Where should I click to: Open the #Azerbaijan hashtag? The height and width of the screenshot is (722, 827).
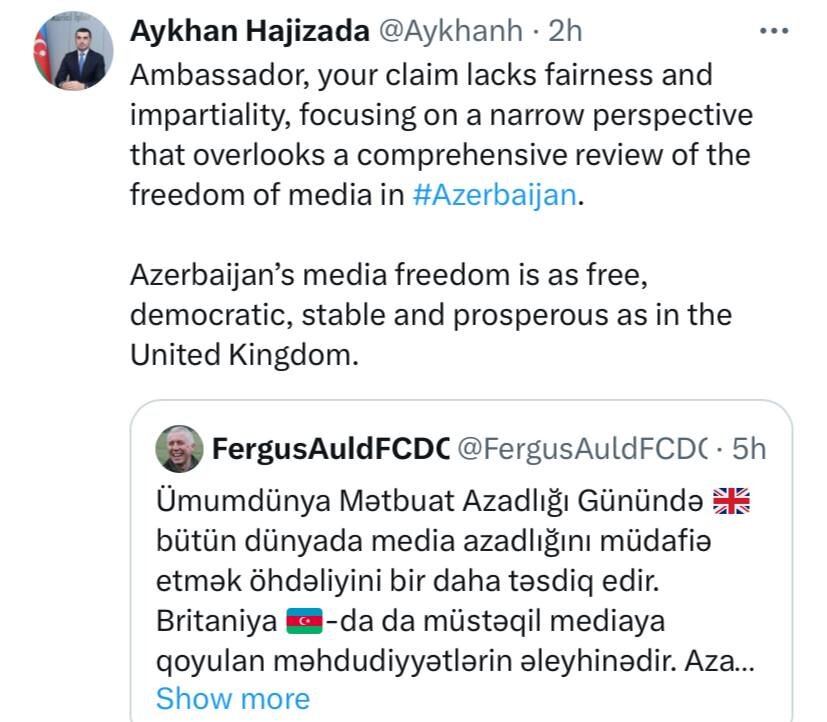(495, 195)
